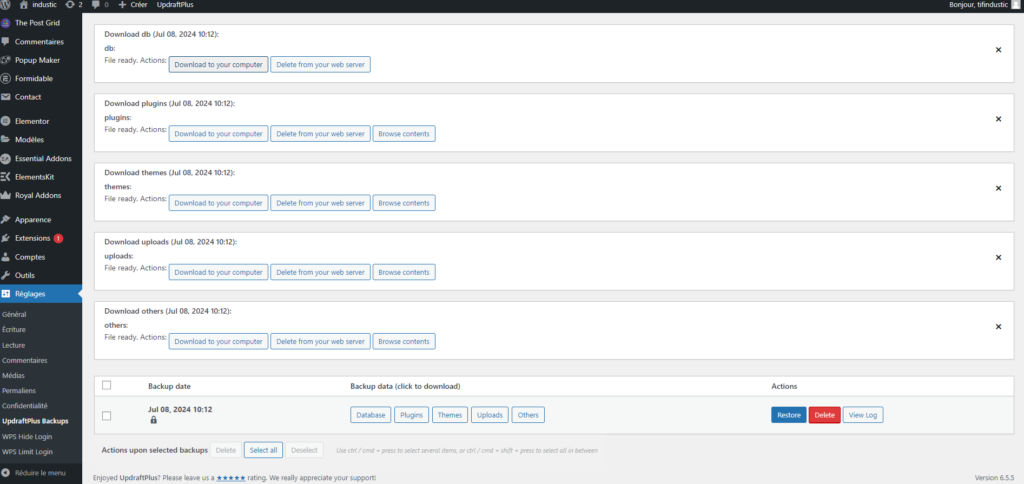1024x484 pixels.
Task: Open the Bonjour, tifindustic account menu
Action: tap(982, 5)
